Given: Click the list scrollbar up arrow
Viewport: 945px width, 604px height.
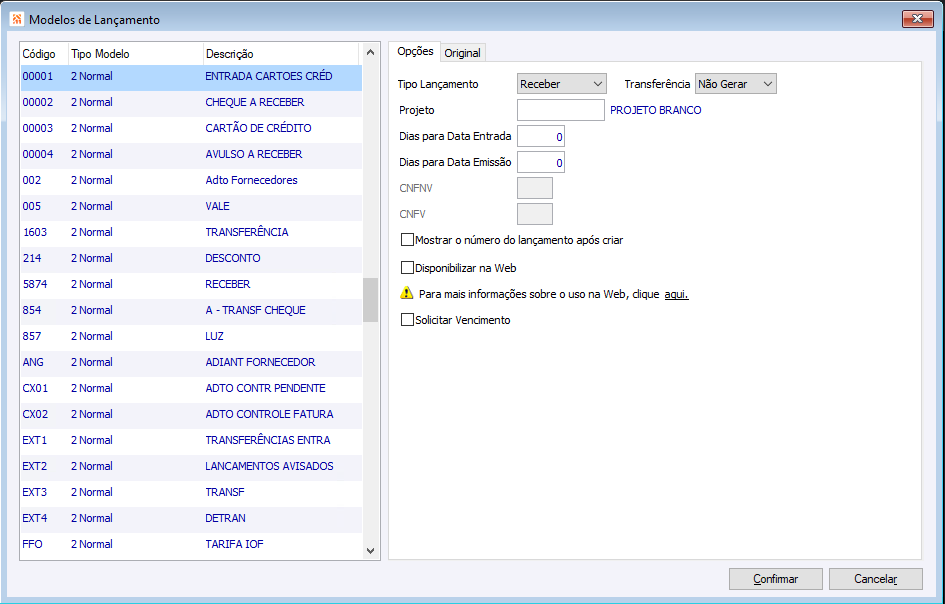Looking at the screenshot, I should (x=371, y=52).
